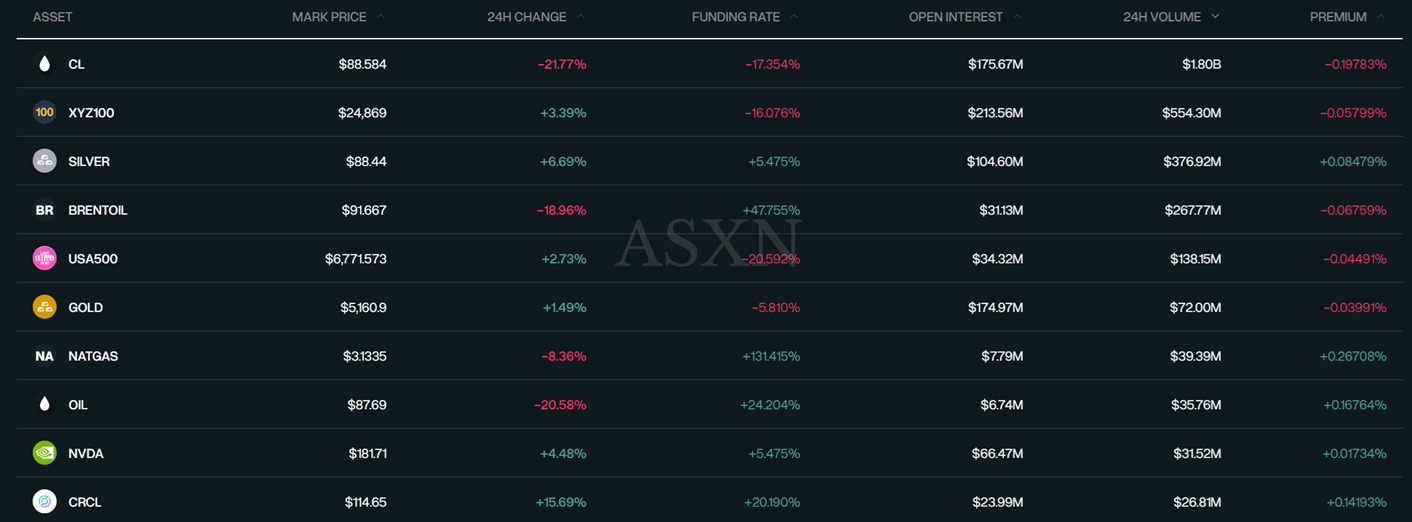Click the CRCL circle logo icon
Screen dimensions: 1412x522
(44, 502)
